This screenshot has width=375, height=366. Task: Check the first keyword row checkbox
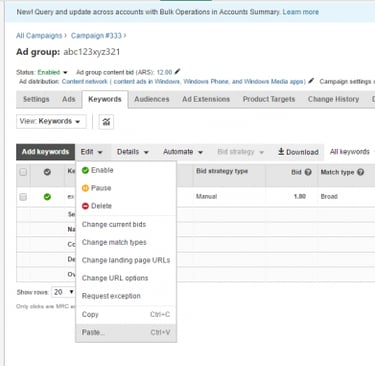(23, 197)
